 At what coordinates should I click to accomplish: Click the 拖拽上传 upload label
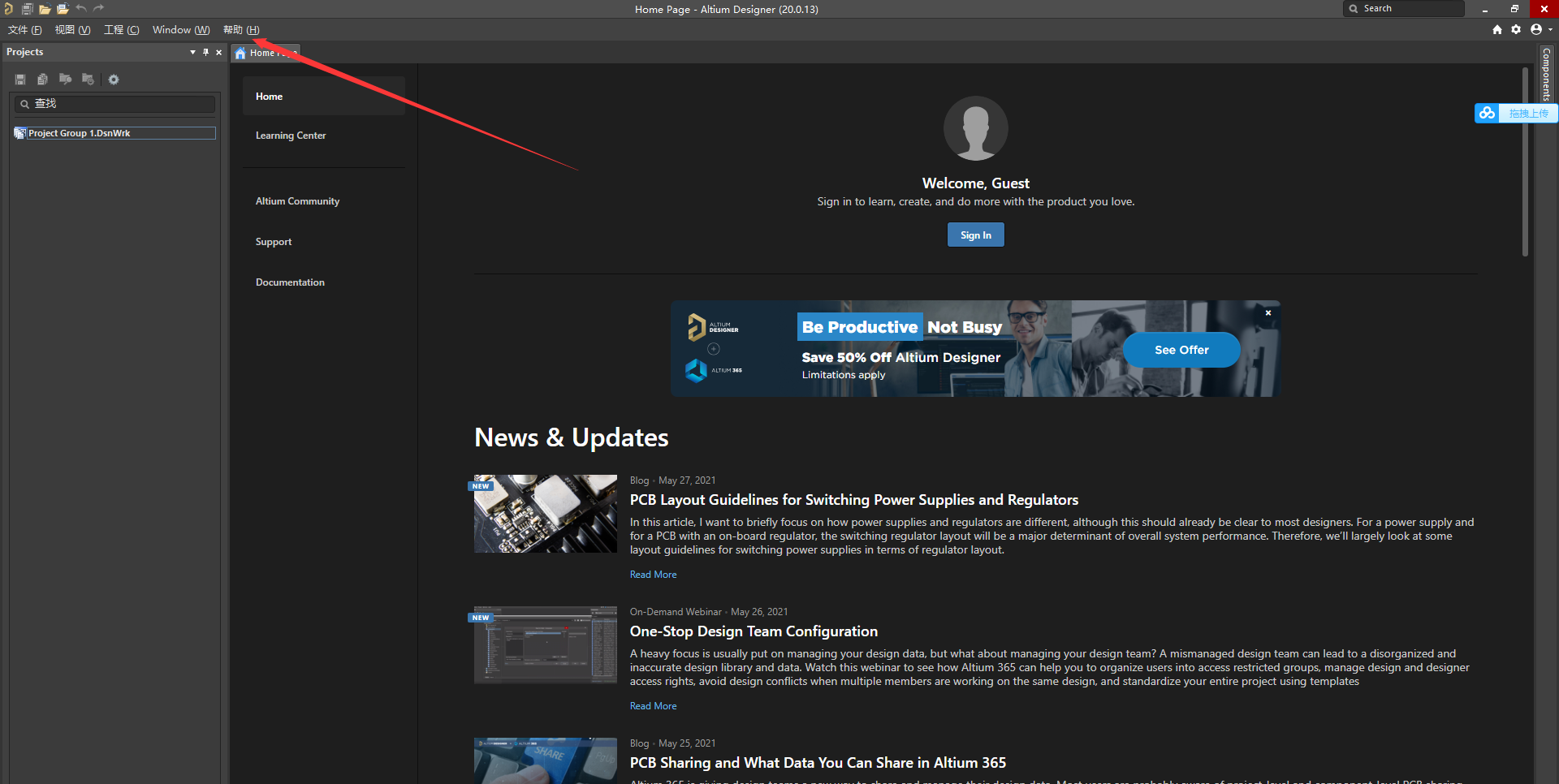tap(1528, 114)
